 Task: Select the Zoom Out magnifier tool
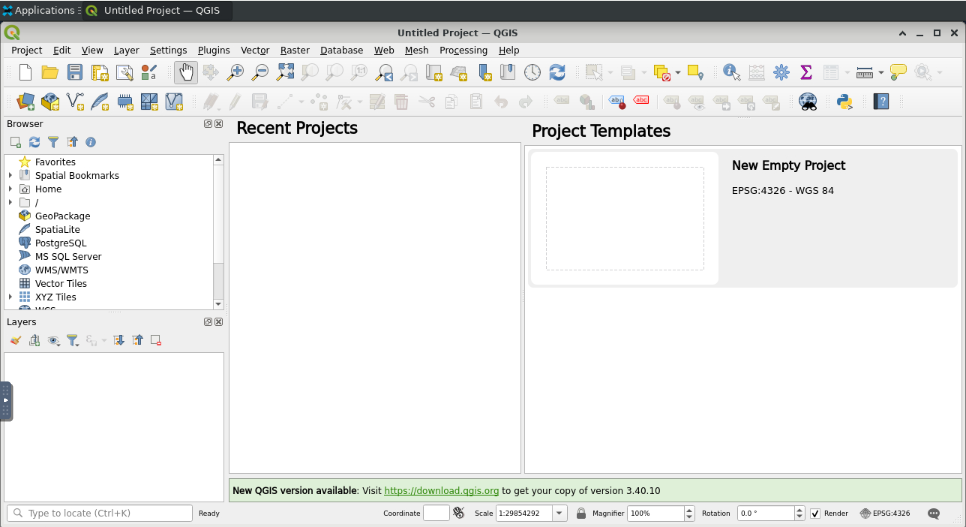coord(261,73)
